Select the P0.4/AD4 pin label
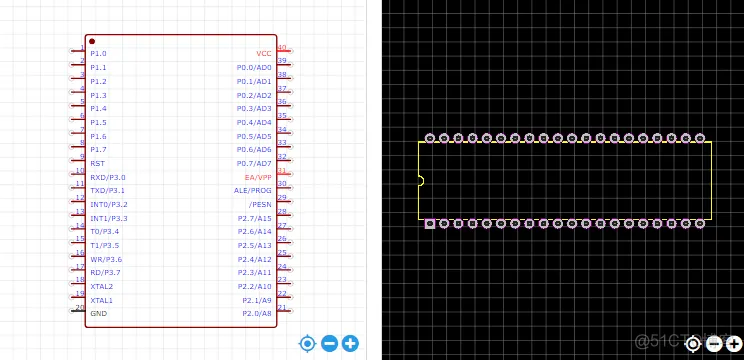 [254, 122]
